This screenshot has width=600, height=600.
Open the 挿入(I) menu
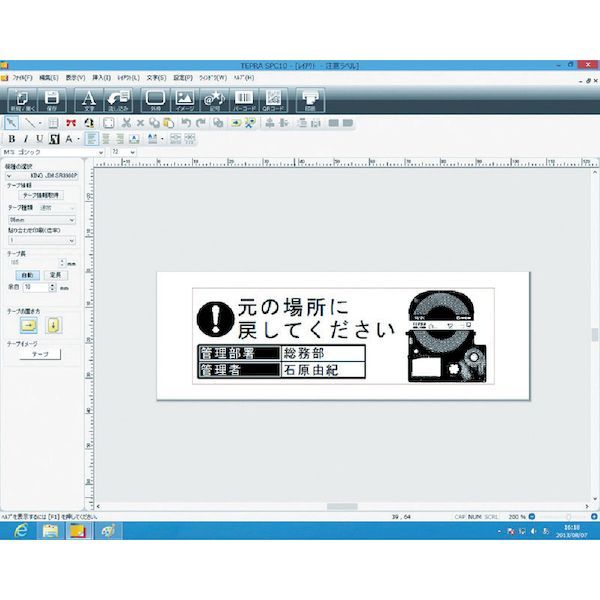coord(101,77)
